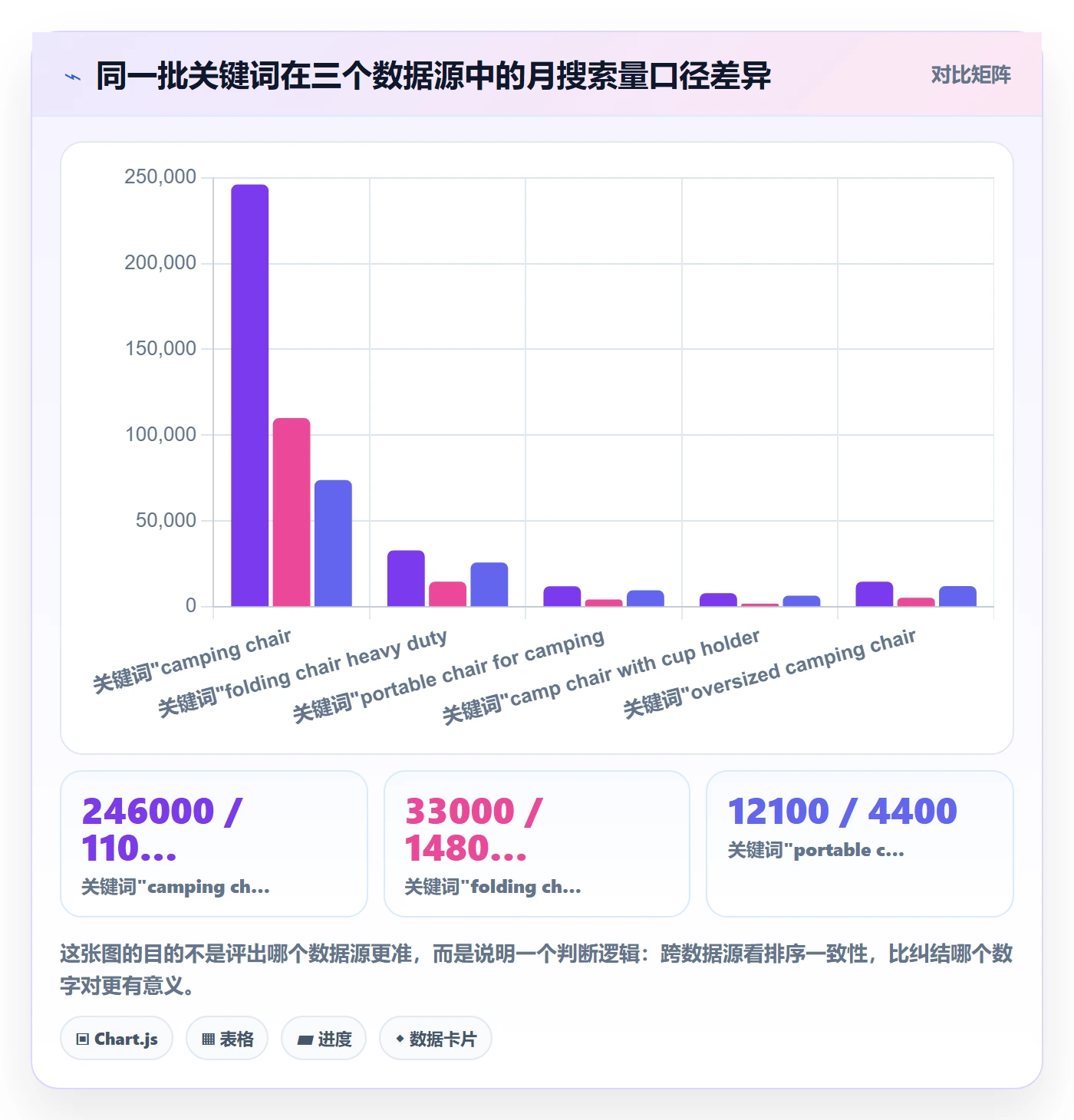Select the 数据卡片 tag chip
The width and height of the screenshot is (1074, 1120).
[436, 1039]
